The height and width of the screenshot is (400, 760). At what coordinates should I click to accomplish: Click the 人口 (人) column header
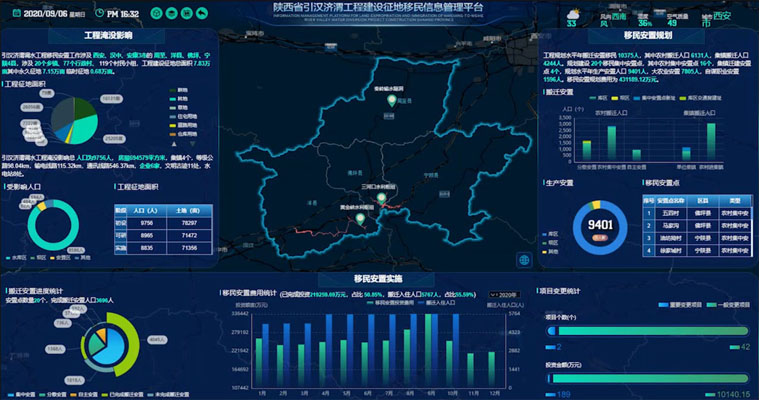tap(146, 210)
